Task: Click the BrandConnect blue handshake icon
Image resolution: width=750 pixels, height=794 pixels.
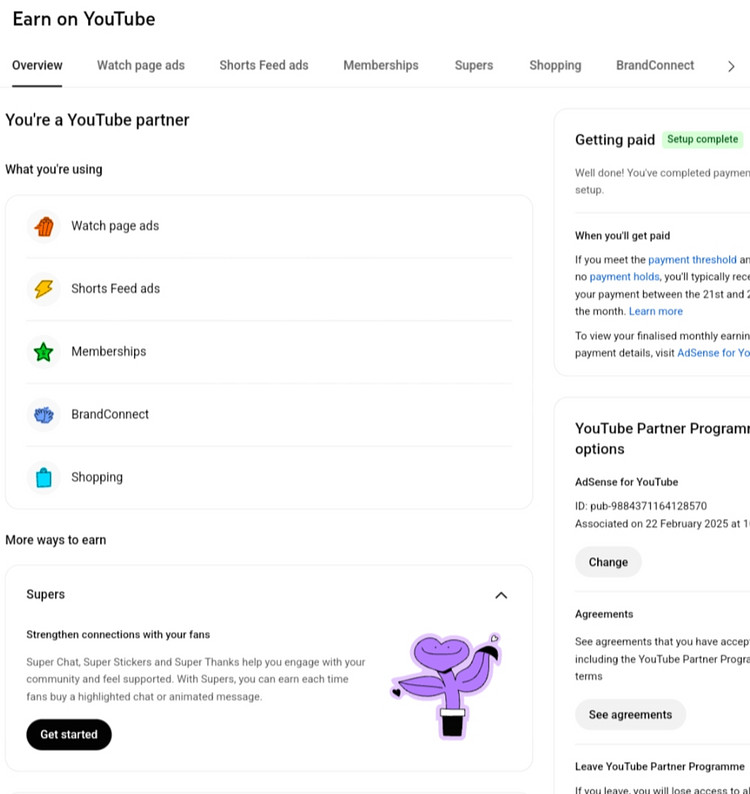Action: click(x=43, y=415)
